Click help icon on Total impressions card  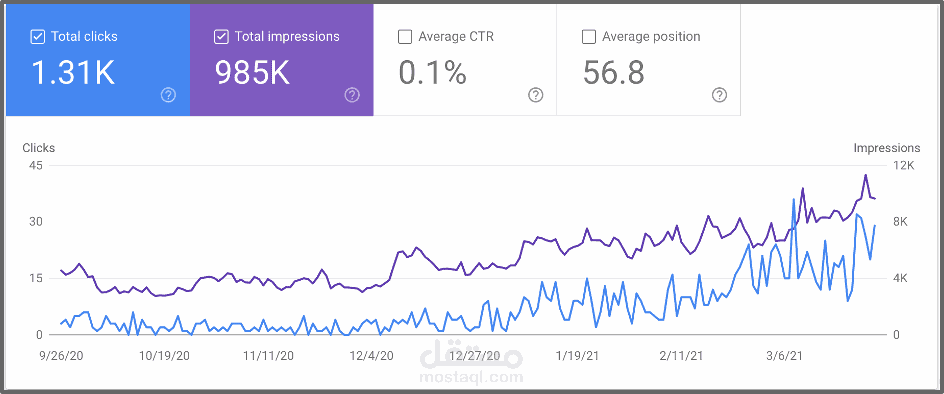pyautogui.click(x=352, y=95)
